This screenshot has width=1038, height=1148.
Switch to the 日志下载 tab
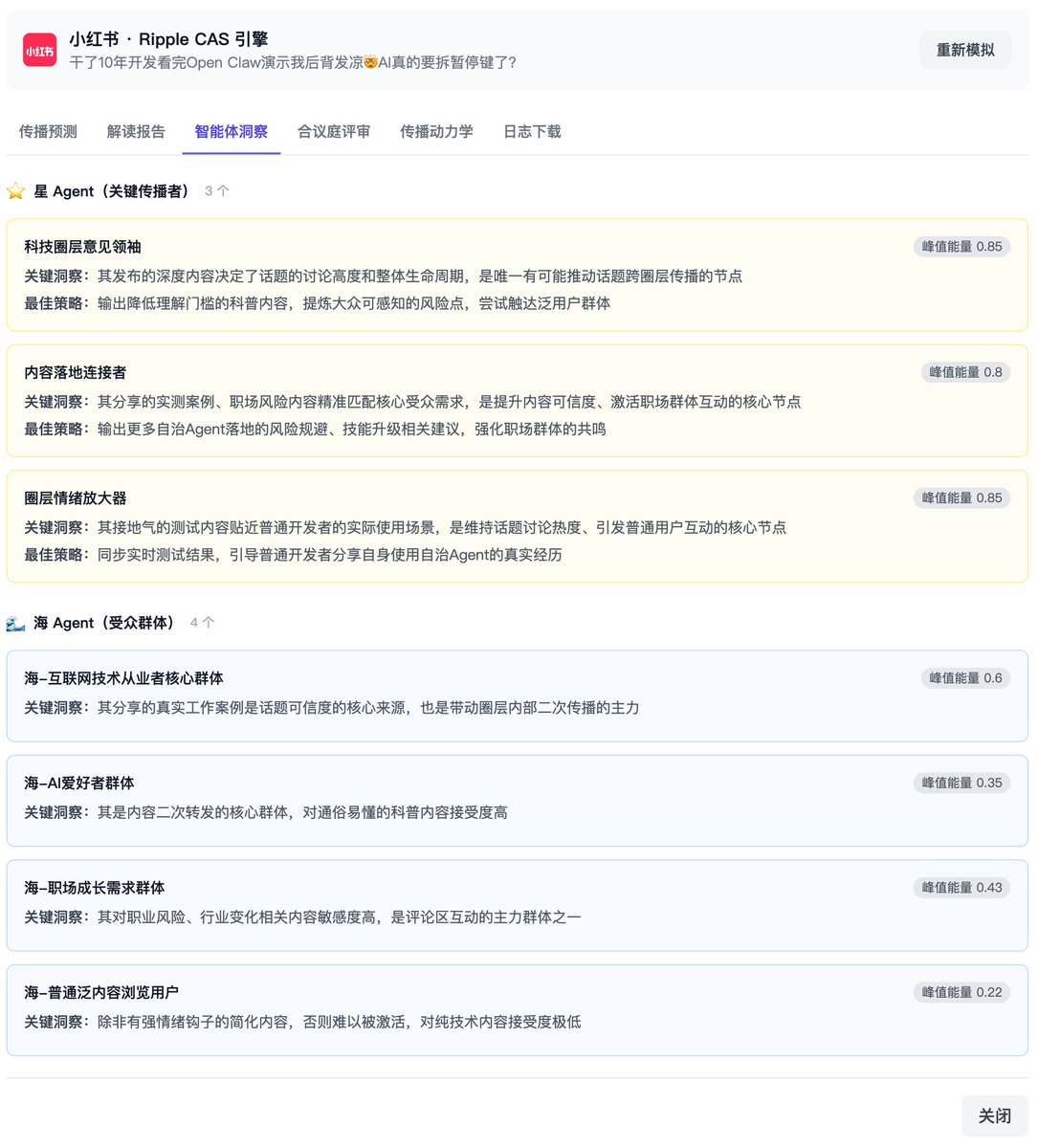[532, 132]
